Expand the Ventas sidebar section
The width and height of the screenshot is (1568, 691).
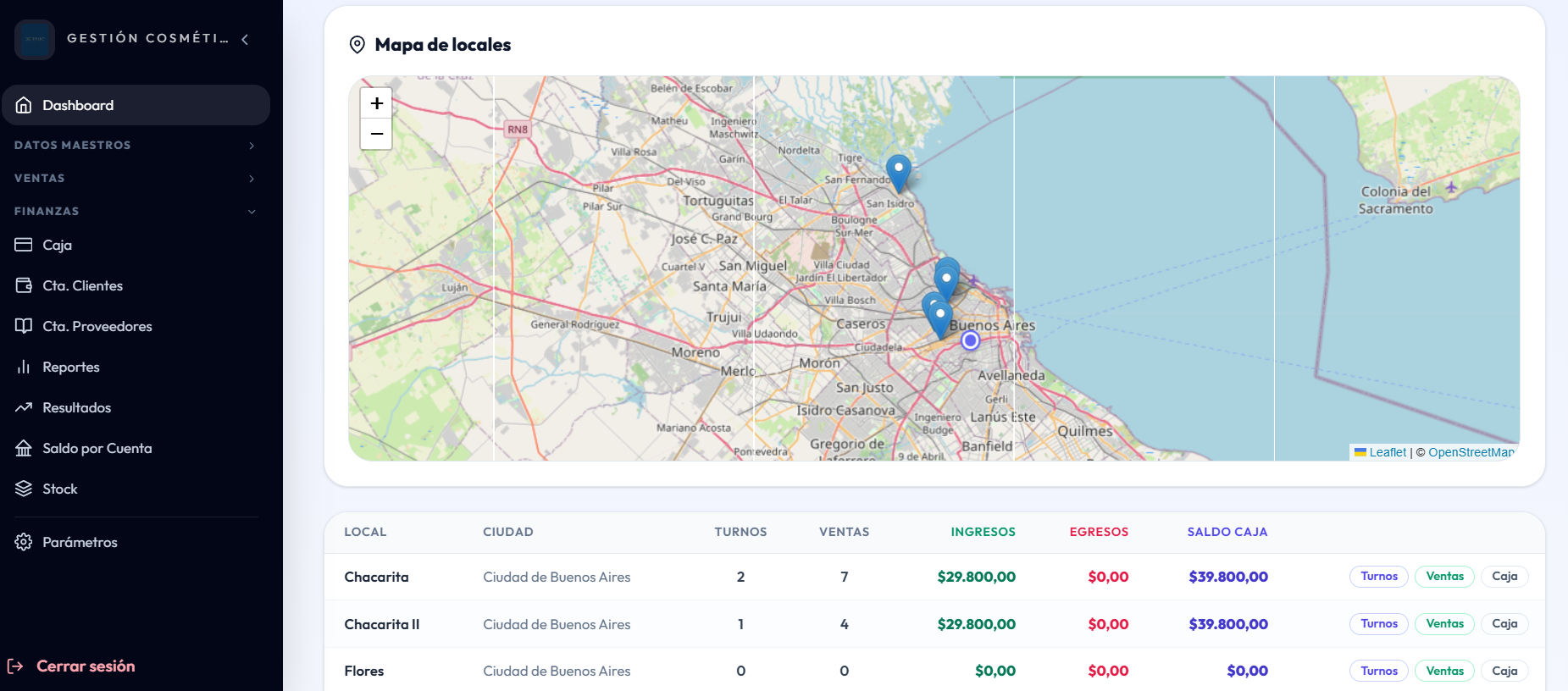tap(136, 178)
